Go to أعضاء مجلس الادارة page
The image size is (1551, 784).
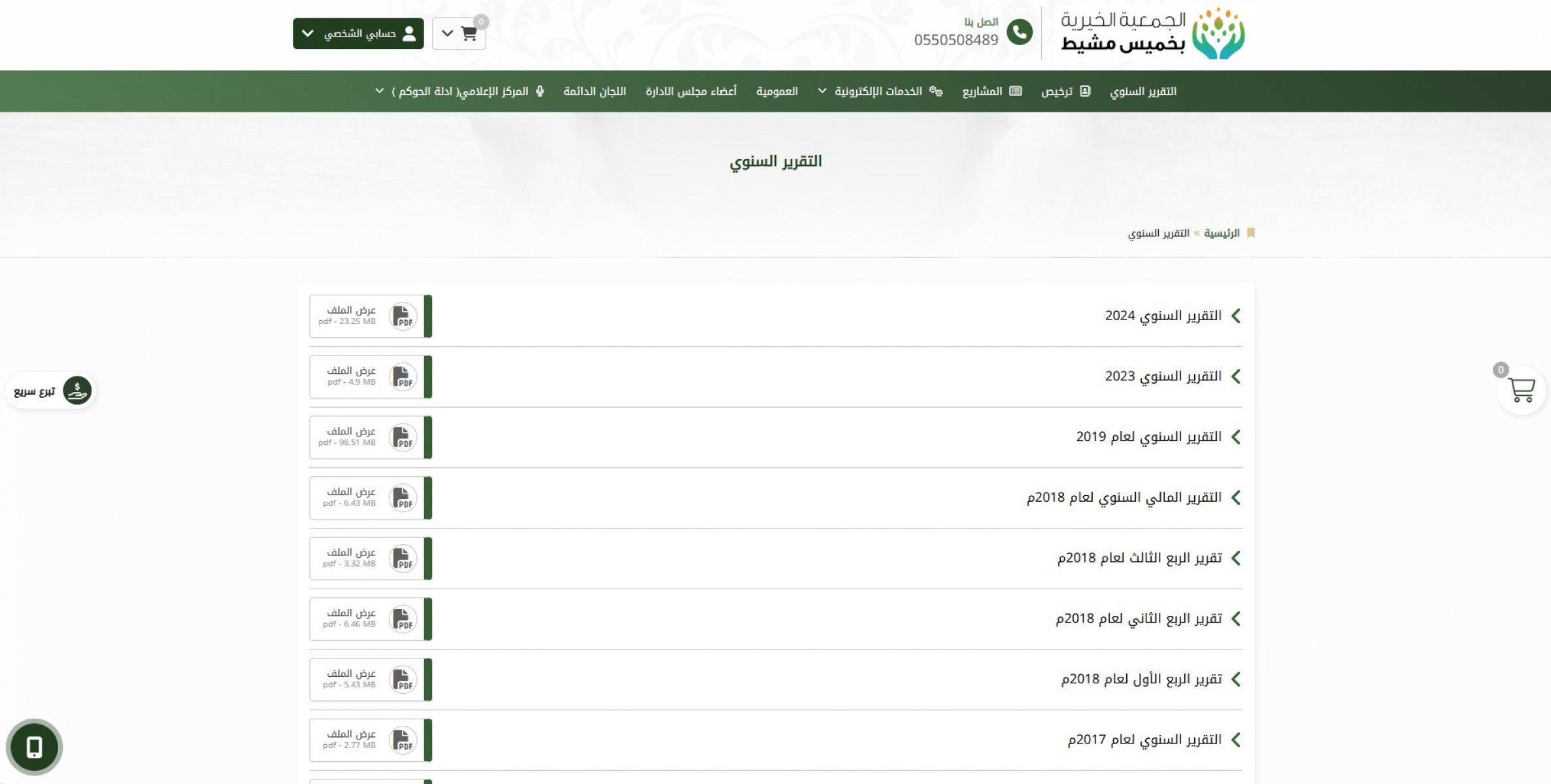(x=691, y=91)
